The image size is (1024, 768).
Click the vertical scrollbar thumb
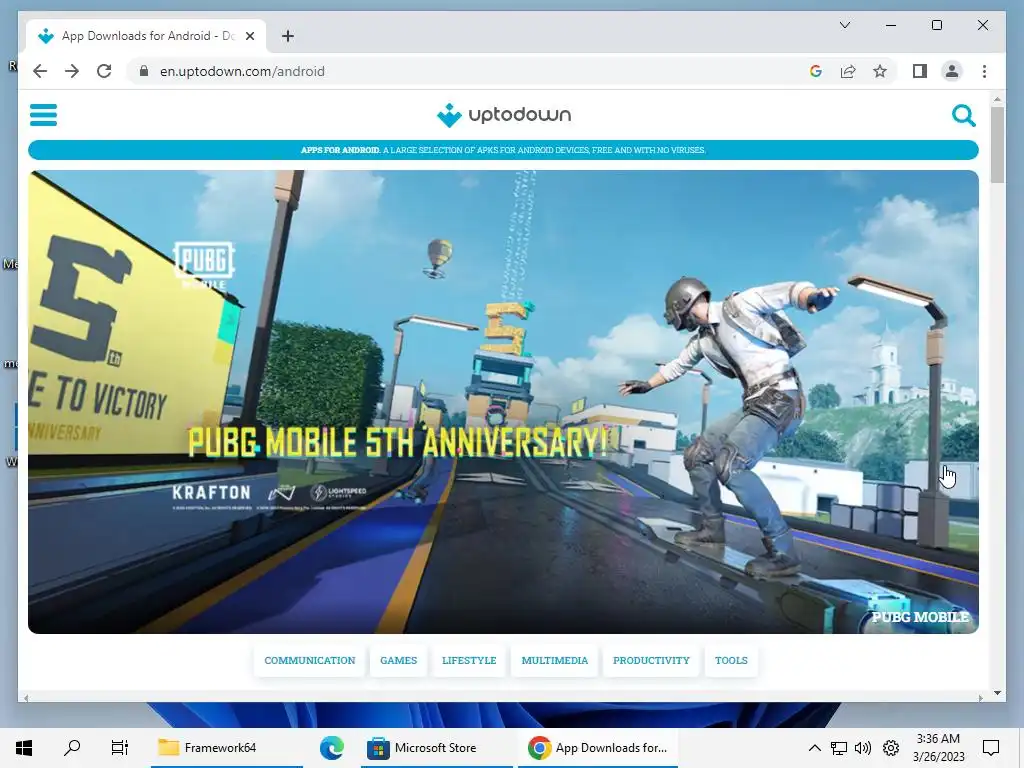(x=997, y=144)
